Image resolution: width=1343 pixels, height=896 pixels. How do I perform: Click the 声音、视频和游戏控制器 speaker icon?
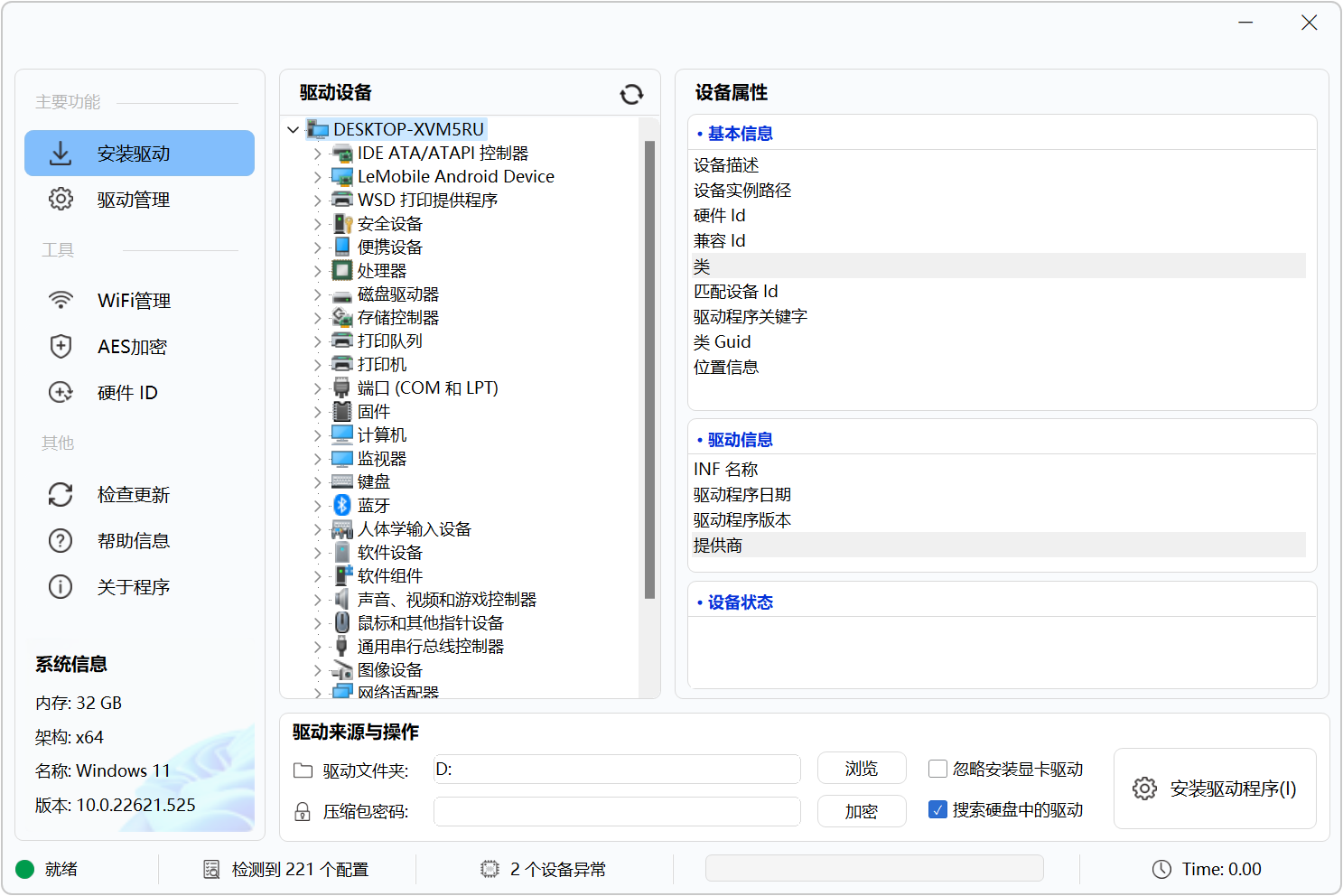[x=342, y=599]
